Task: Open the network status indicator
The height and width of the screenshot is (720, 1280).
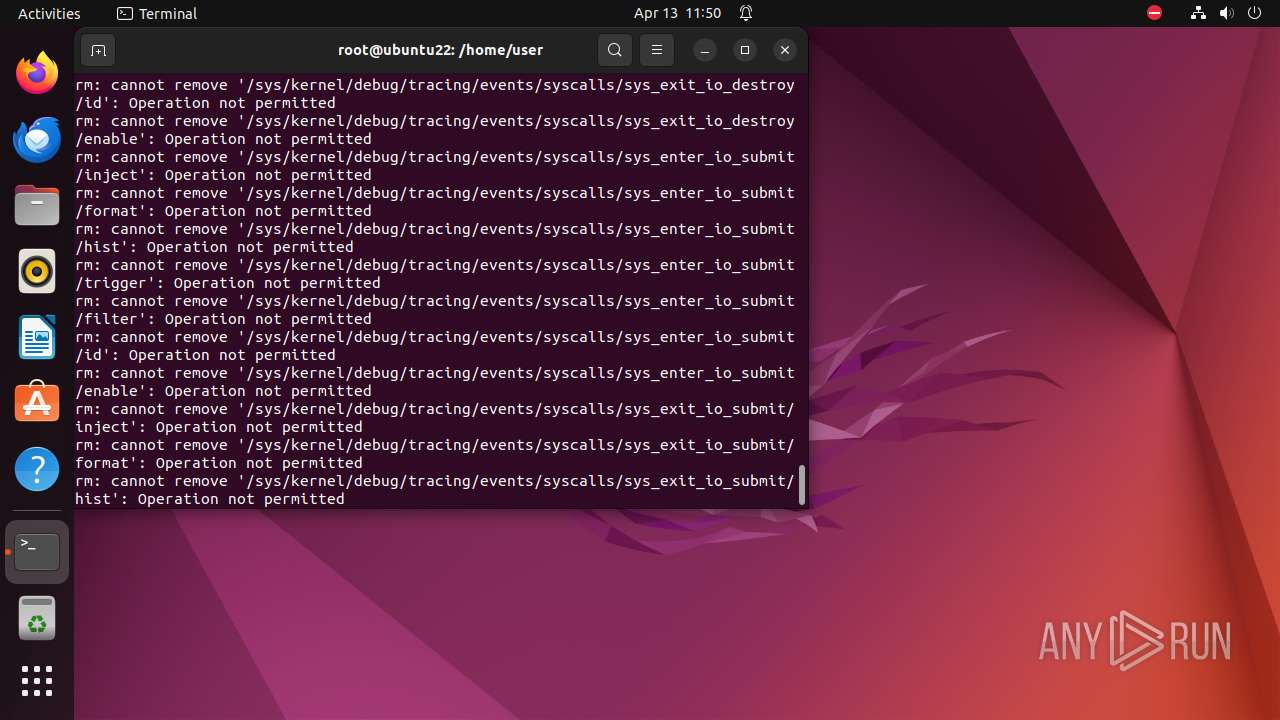Action: click(1198, 13)
